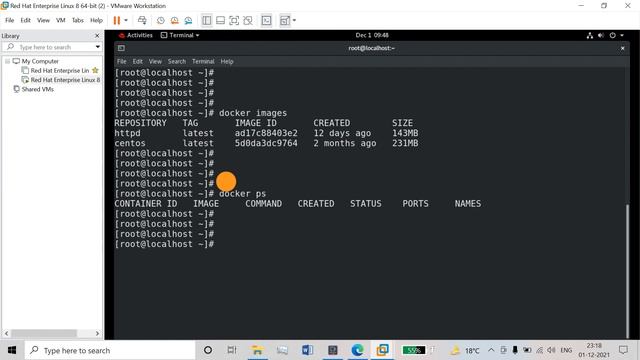Open Microsoft Word from the taskbar
The image size is (640, 360).
(307, 350)
